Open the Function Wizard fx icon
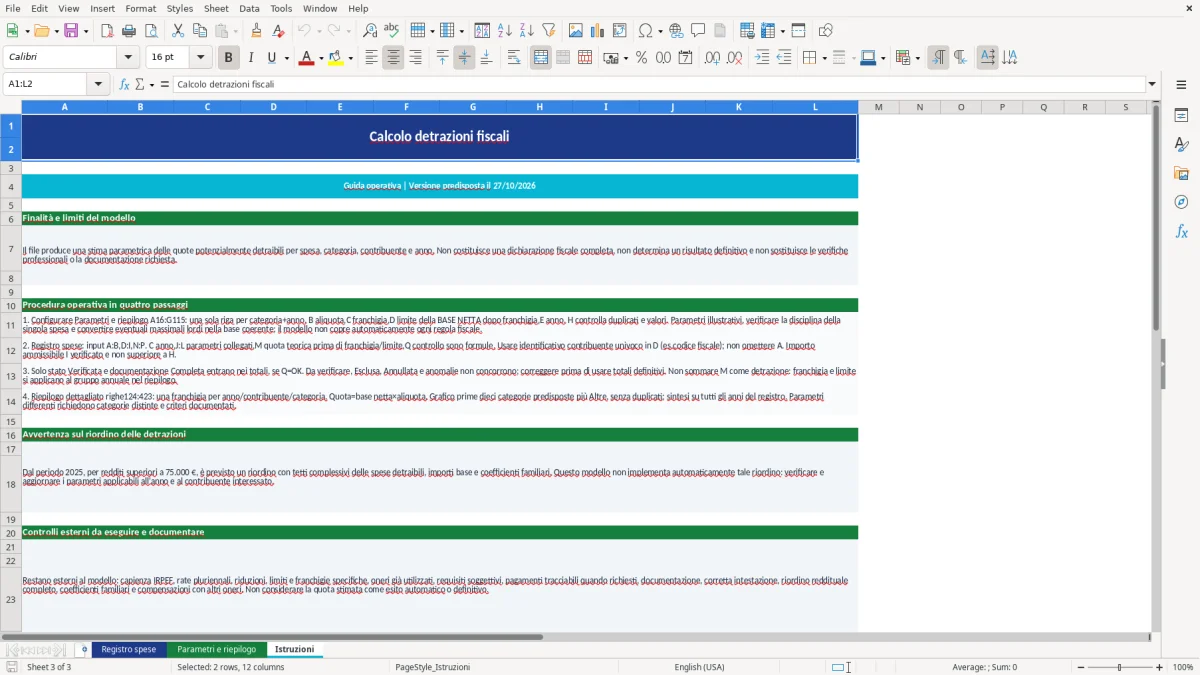This screenshot has width=1200, height=675. click(124, 84)
